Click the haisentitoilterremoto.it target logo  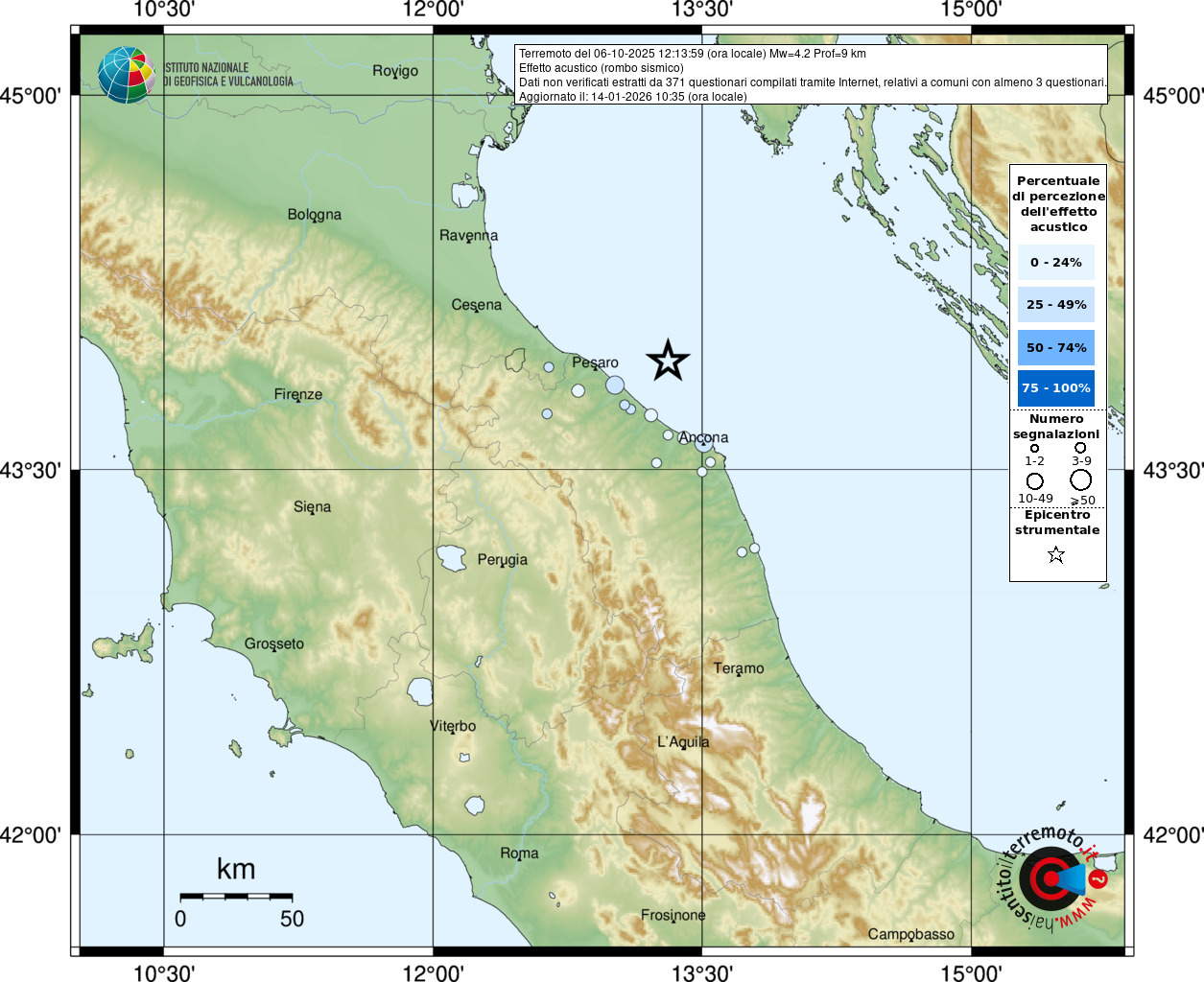[x=1054, y=877]
